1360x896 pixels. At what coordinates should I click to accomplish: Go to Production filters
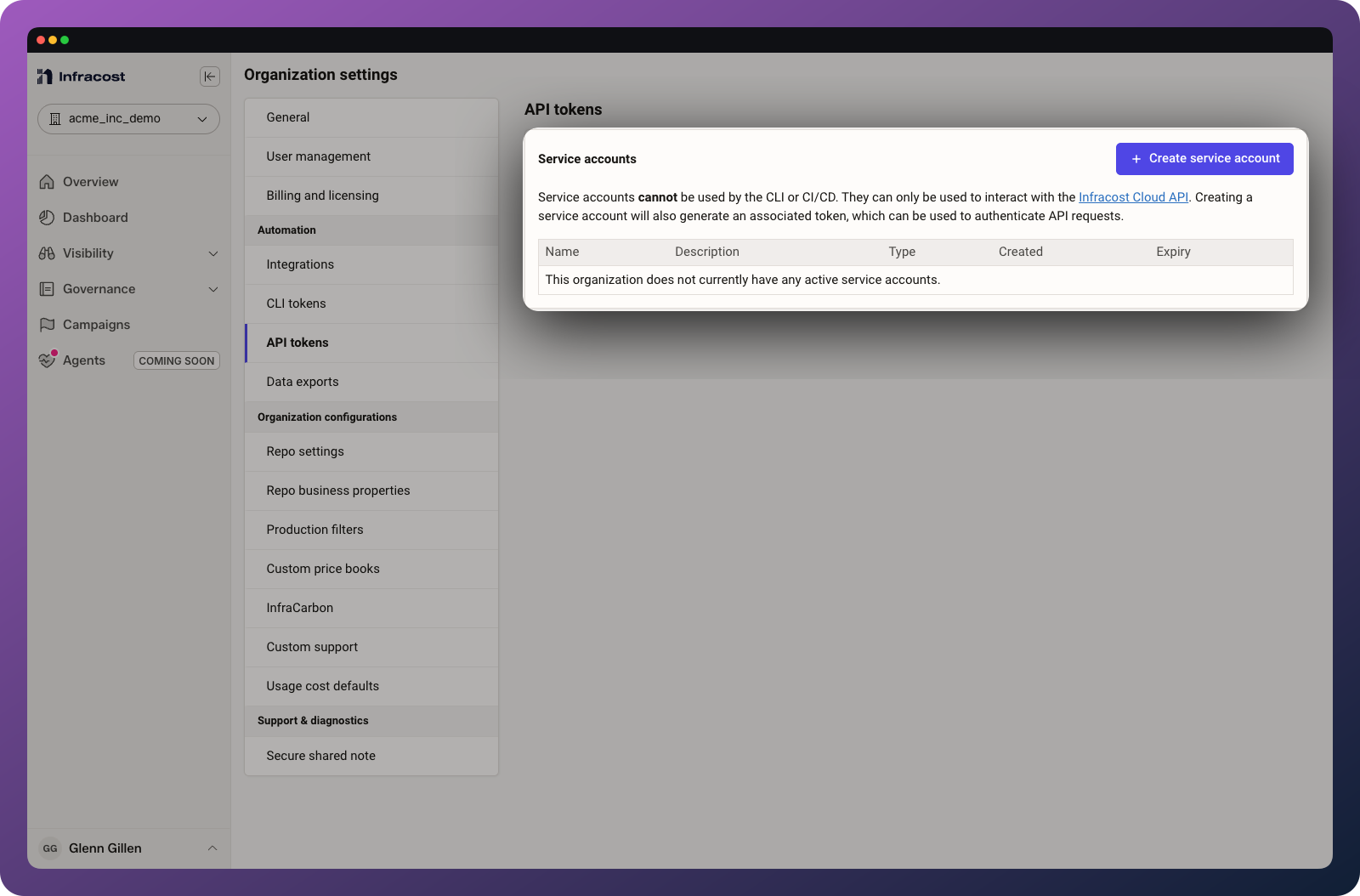click(371, 530)
